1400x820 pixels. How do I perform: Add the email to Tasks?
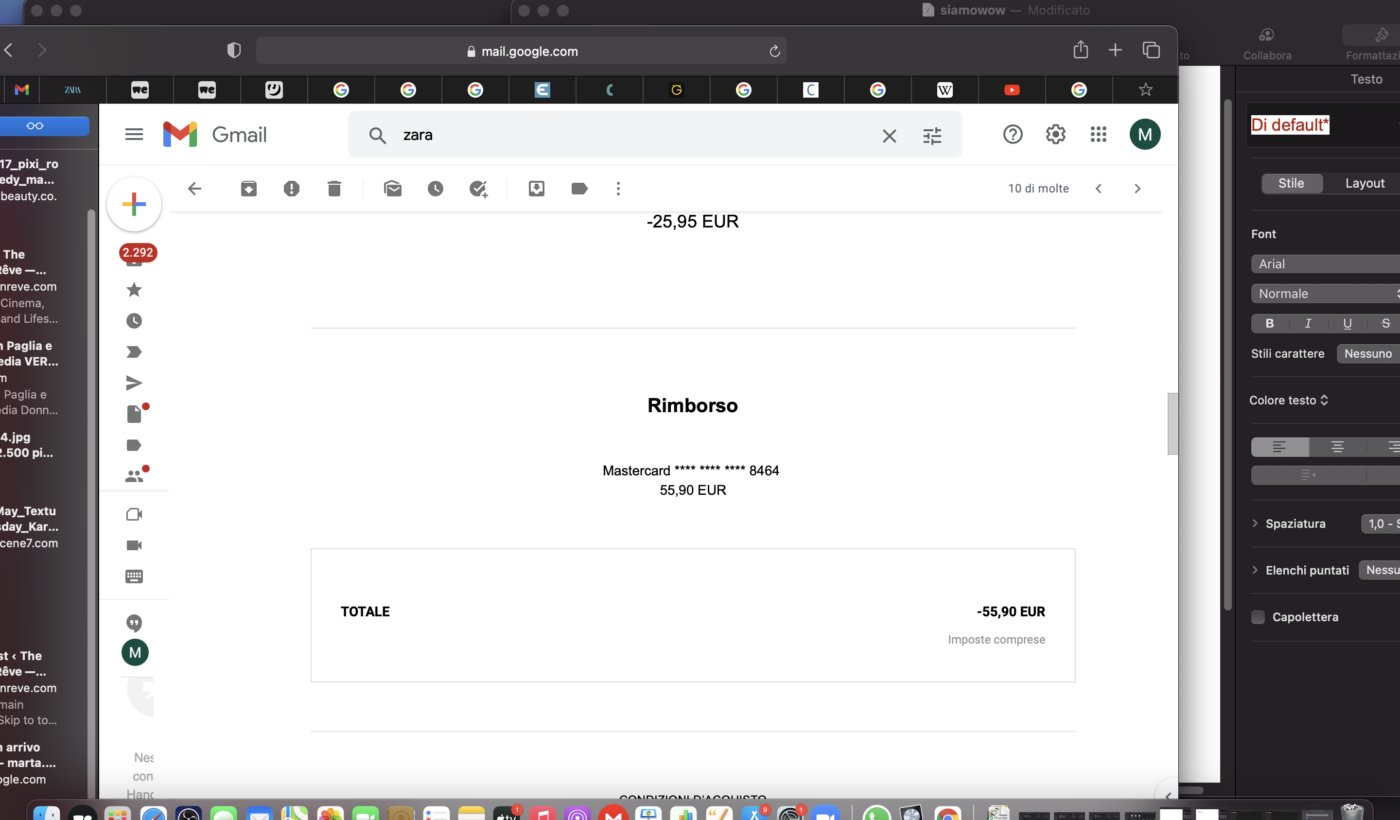point(478,188)
